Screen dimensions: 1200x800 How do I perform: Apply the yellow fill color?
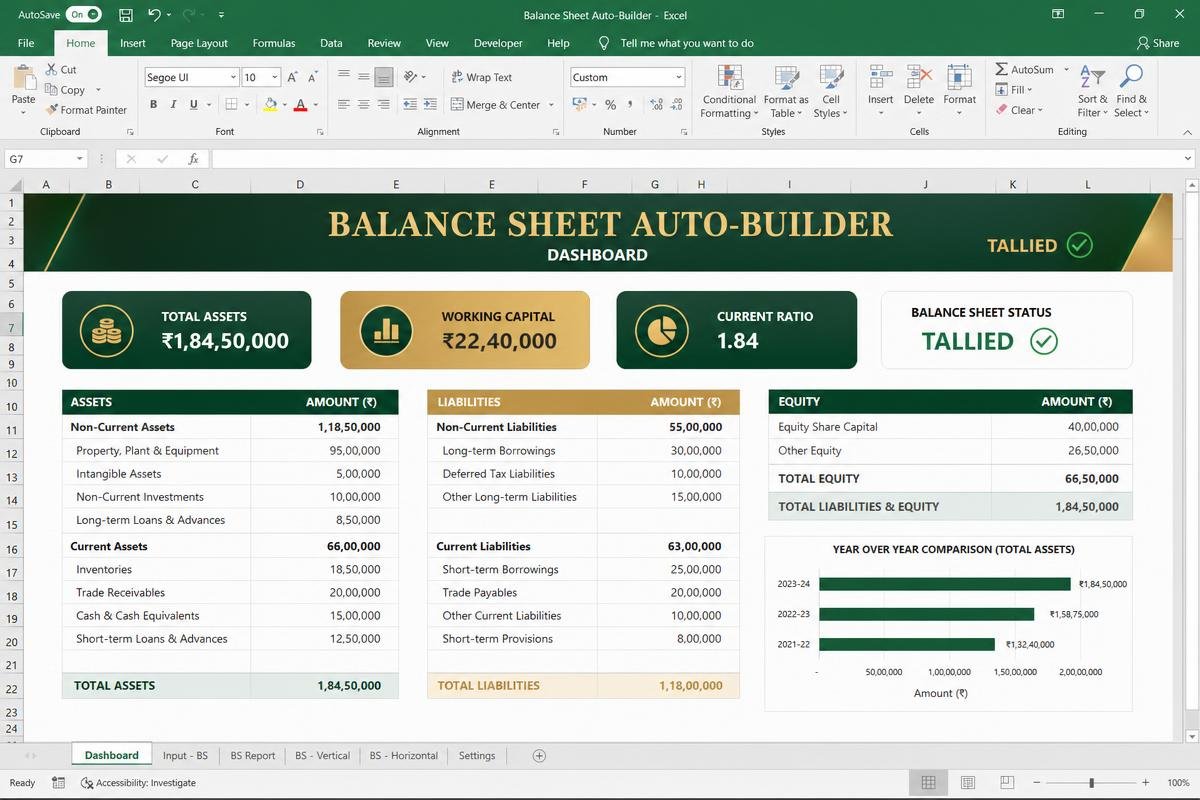pos(269,104)
